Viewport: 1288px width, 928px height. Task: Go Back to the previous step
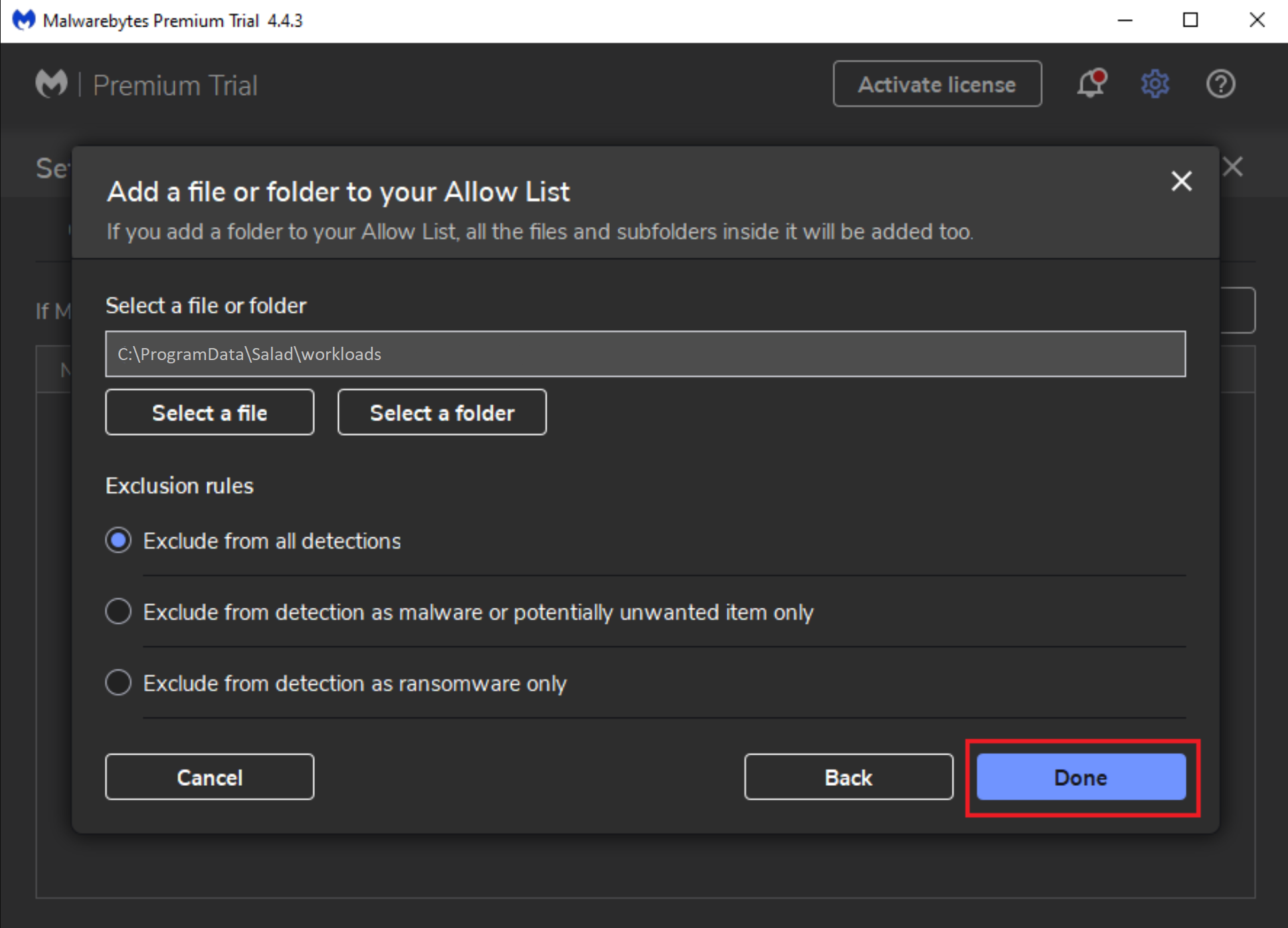coord(848,777)
